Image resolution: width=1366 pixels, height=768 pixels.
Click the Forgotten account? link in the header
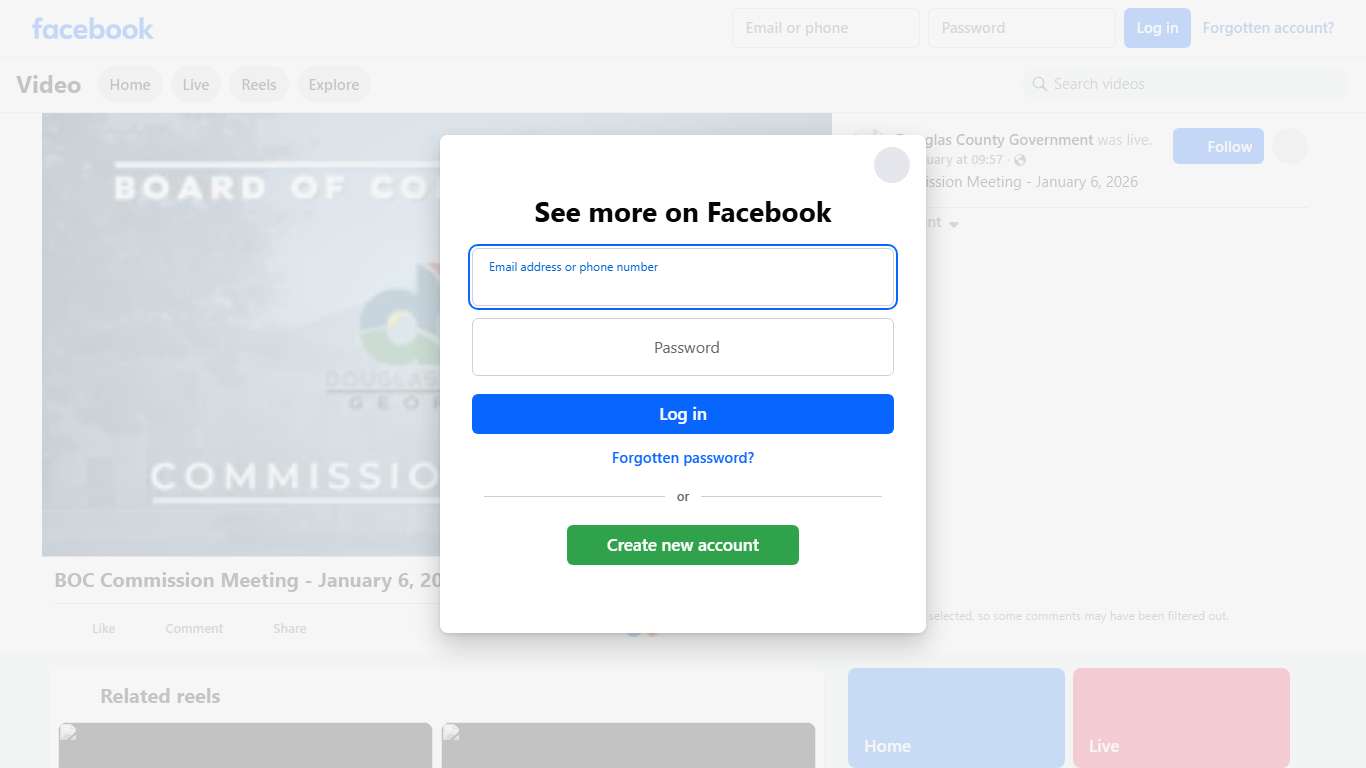click(x=1268, y=28)
